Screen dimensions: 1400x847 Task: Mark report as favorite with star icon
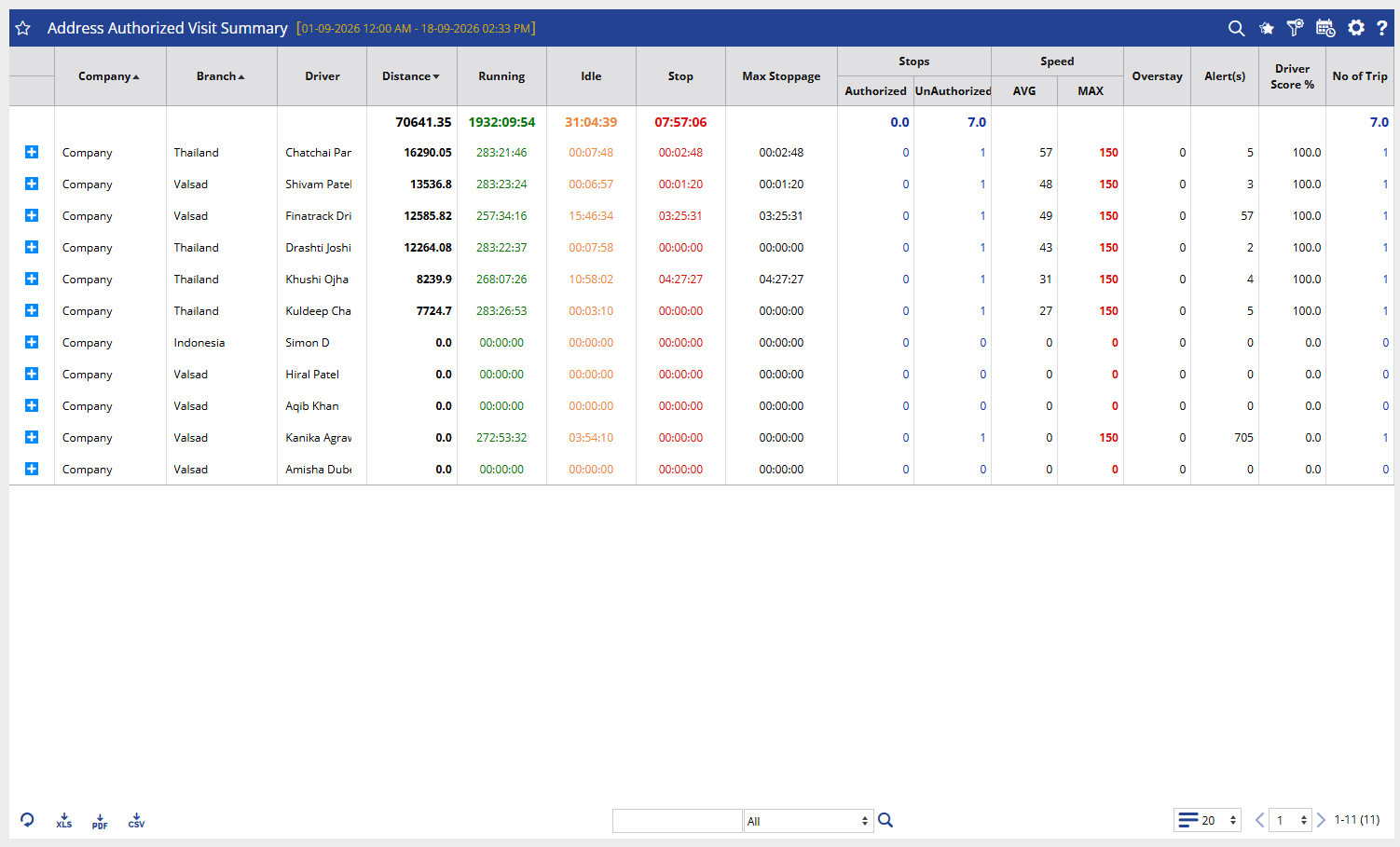(x=22, y=28)
